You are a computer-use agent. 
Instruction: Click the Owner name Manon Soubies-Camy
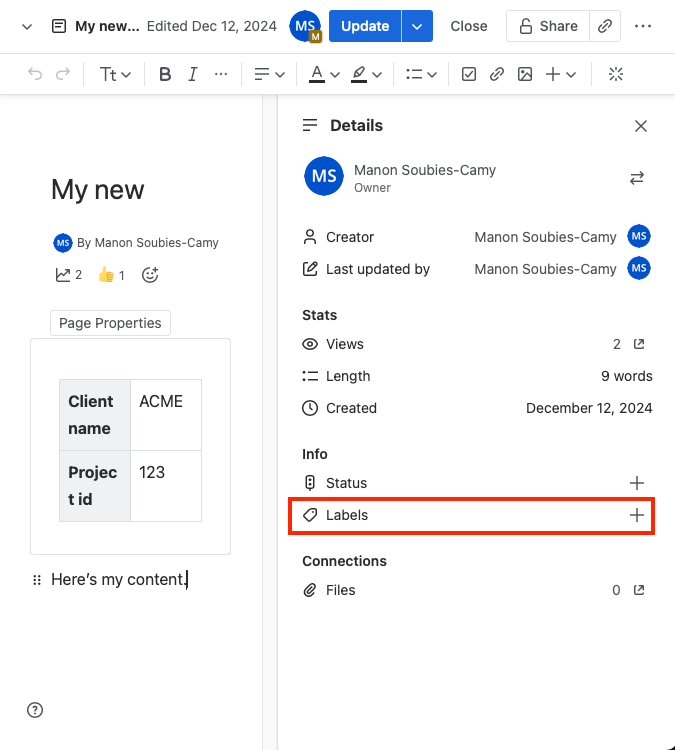pos(425,170)
